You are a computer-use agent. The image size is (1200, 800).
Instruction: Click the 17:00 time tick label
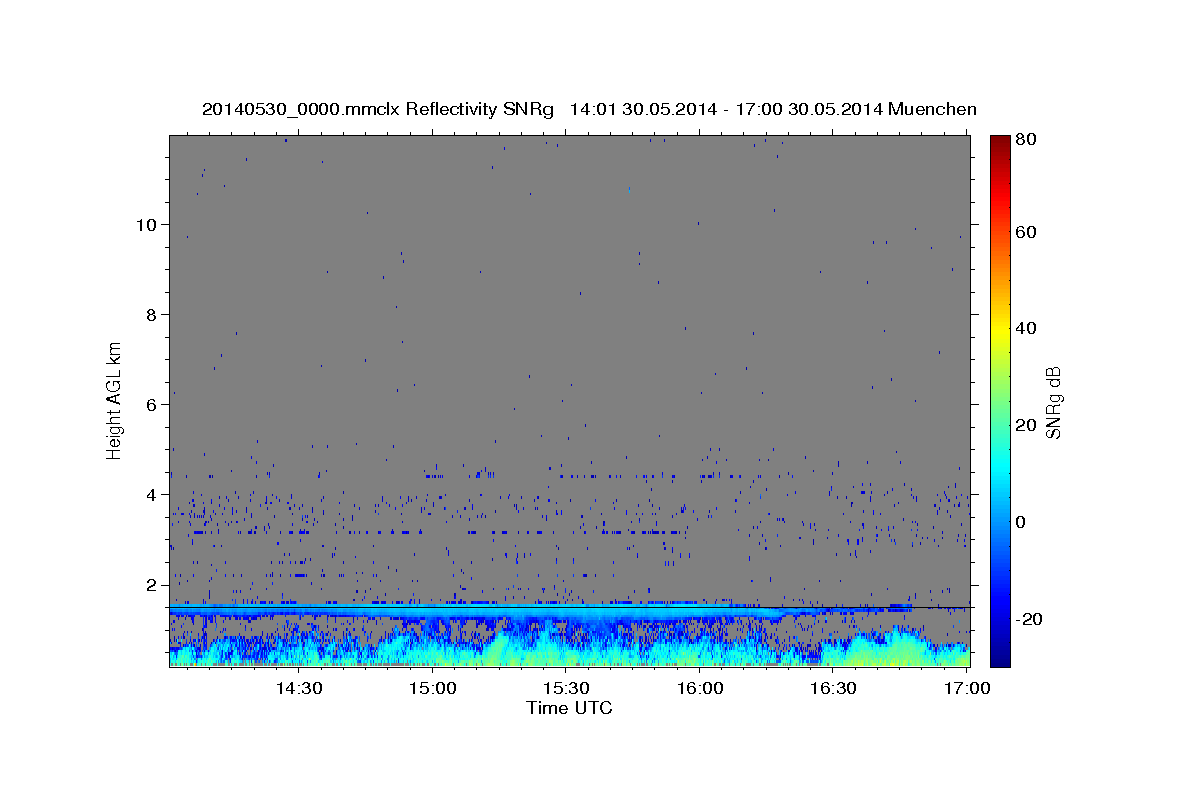coord(967,689)
